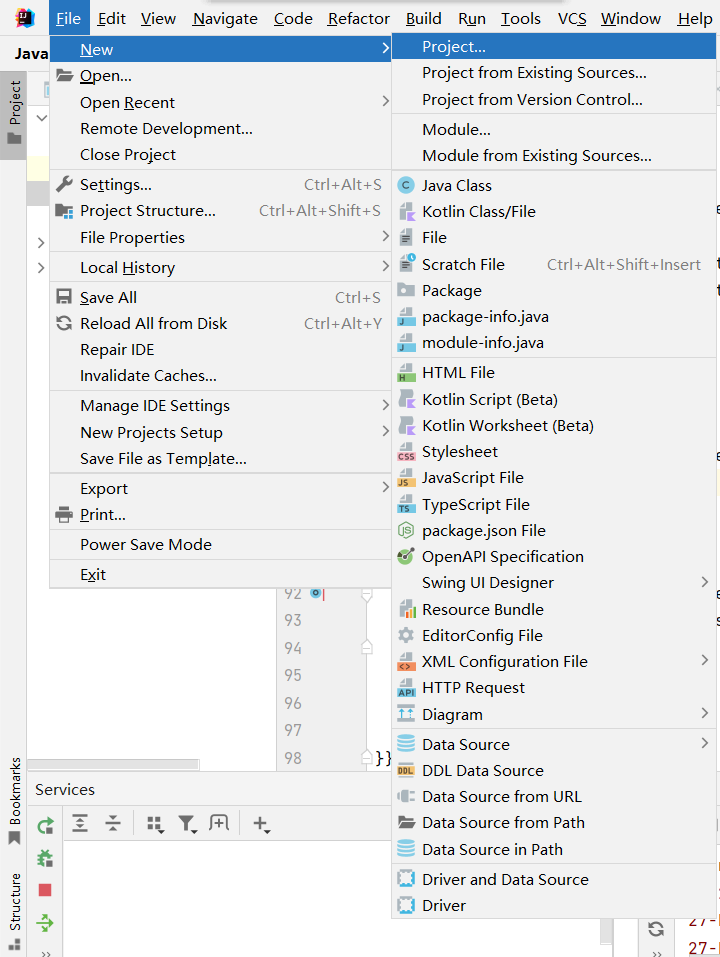Open the Edit menu
Viewport: 720px width, 957px height.
click(x=112, y=19)
